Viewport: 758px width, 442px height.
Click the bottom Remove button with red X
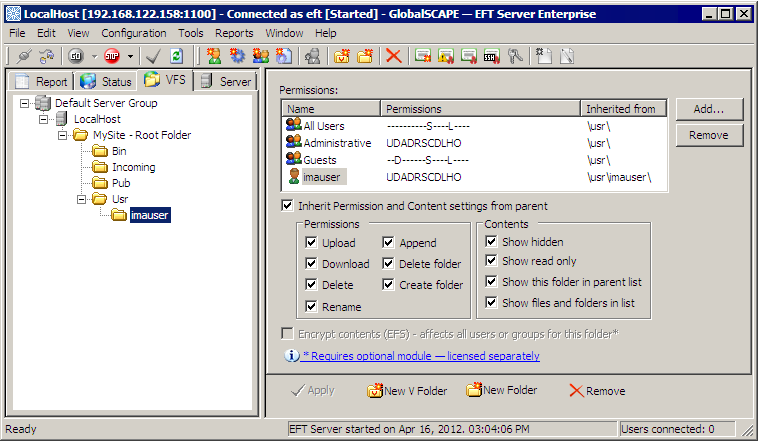(598, 391)
